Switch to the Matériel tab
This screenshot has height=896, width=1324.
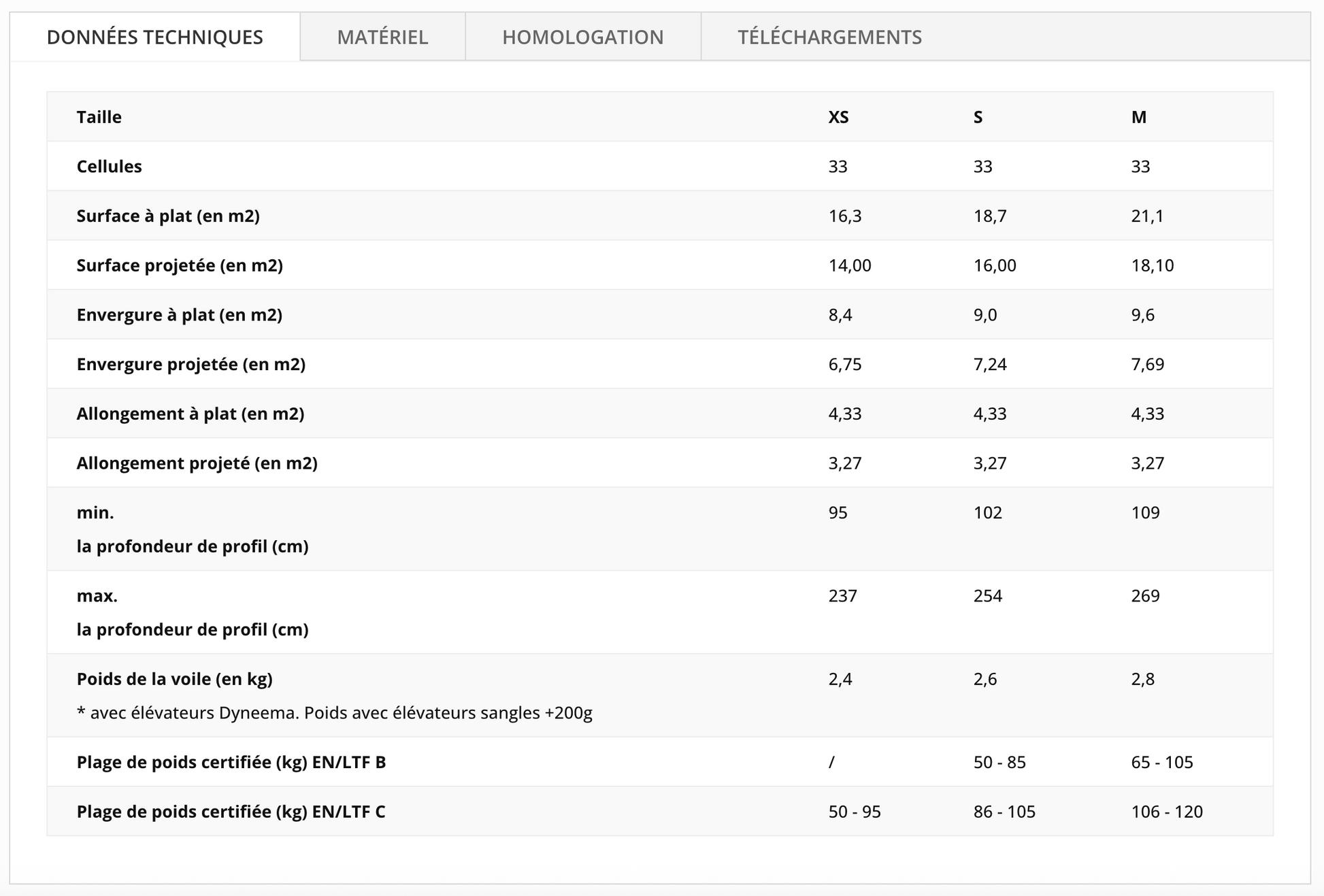(382, 37)
